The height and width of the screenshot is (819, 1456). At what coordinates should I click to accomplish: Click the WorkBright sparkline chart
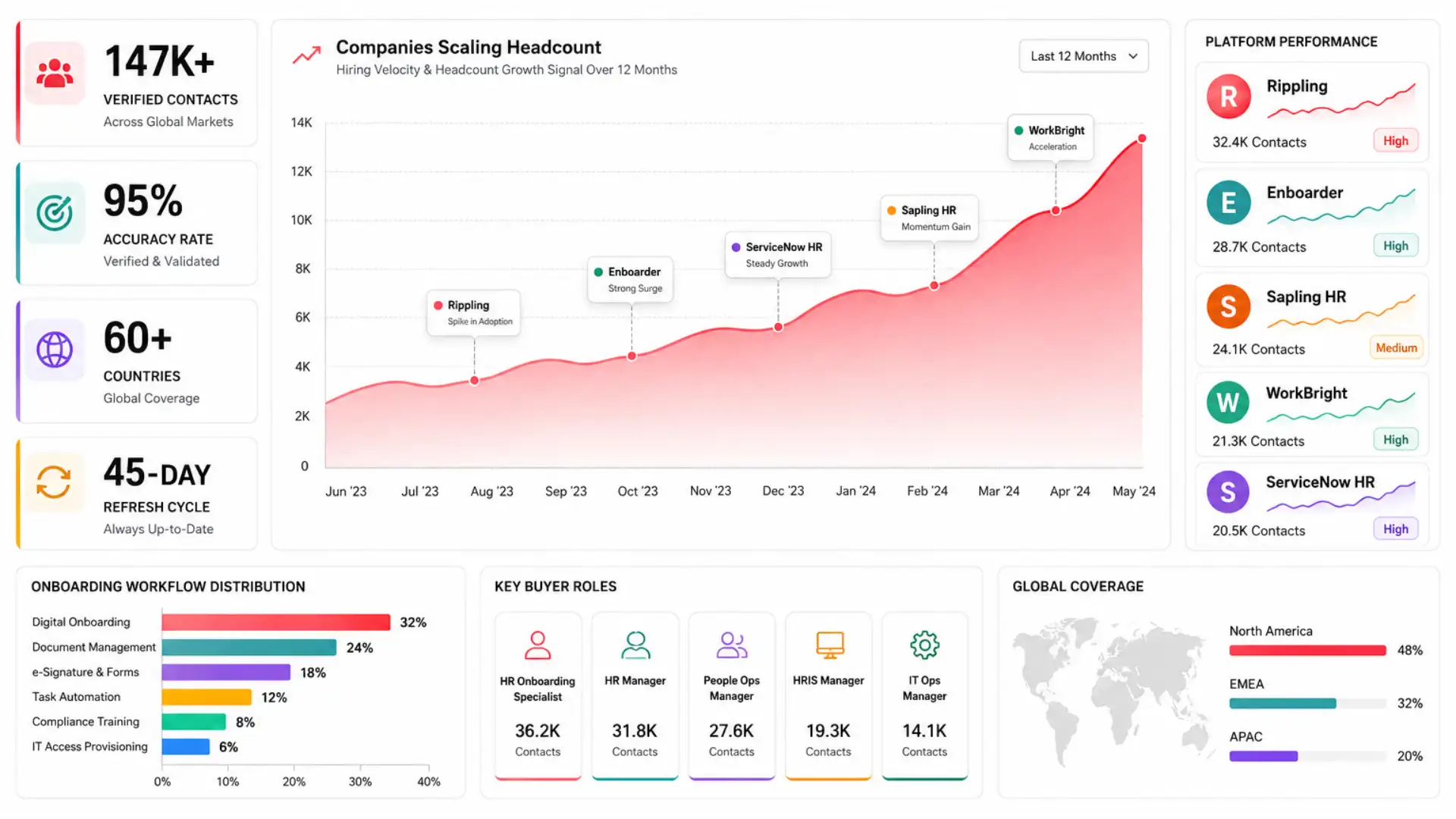click(x=1341, y=406)
